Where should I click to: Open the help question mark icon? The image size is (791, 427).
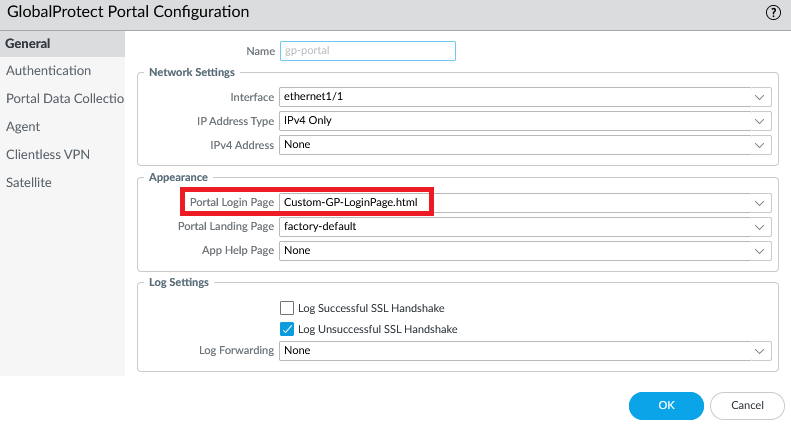(772, 12)
